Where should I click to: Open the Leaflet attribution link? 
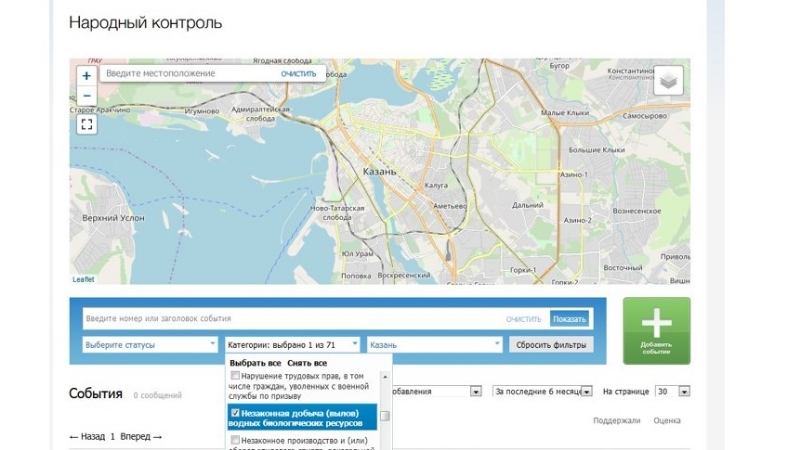point(83,279)
